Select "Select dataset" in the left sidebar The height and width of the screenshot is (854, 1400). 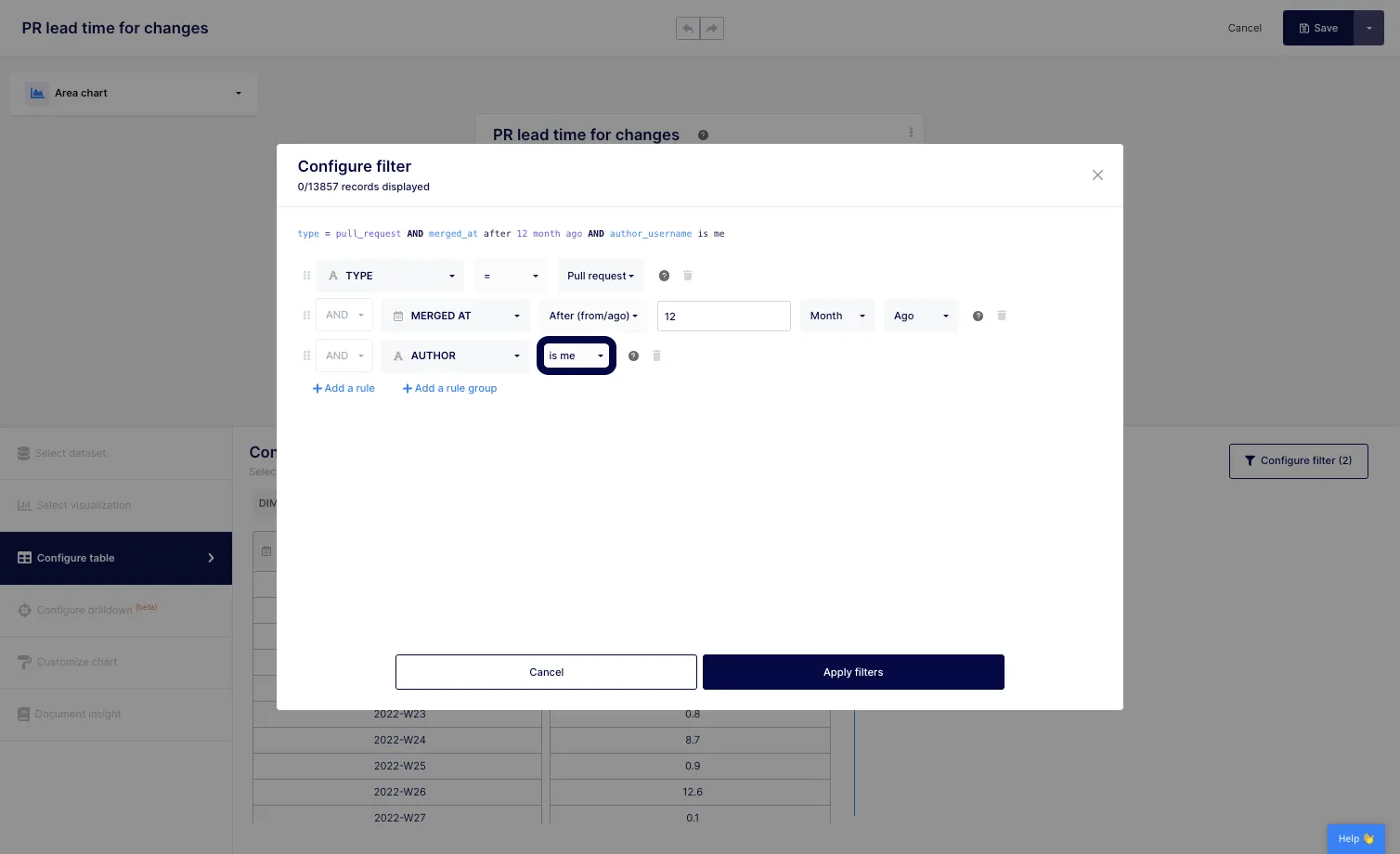pyautogui.click(x=71, y=453)
